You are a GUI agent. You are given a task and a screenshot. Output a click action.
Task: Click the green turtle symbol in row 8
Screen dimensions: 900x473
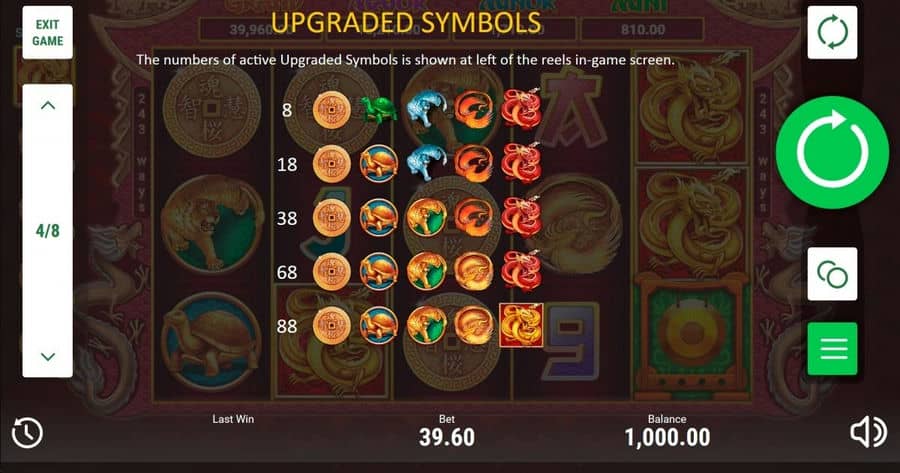(x=379, y=110)
